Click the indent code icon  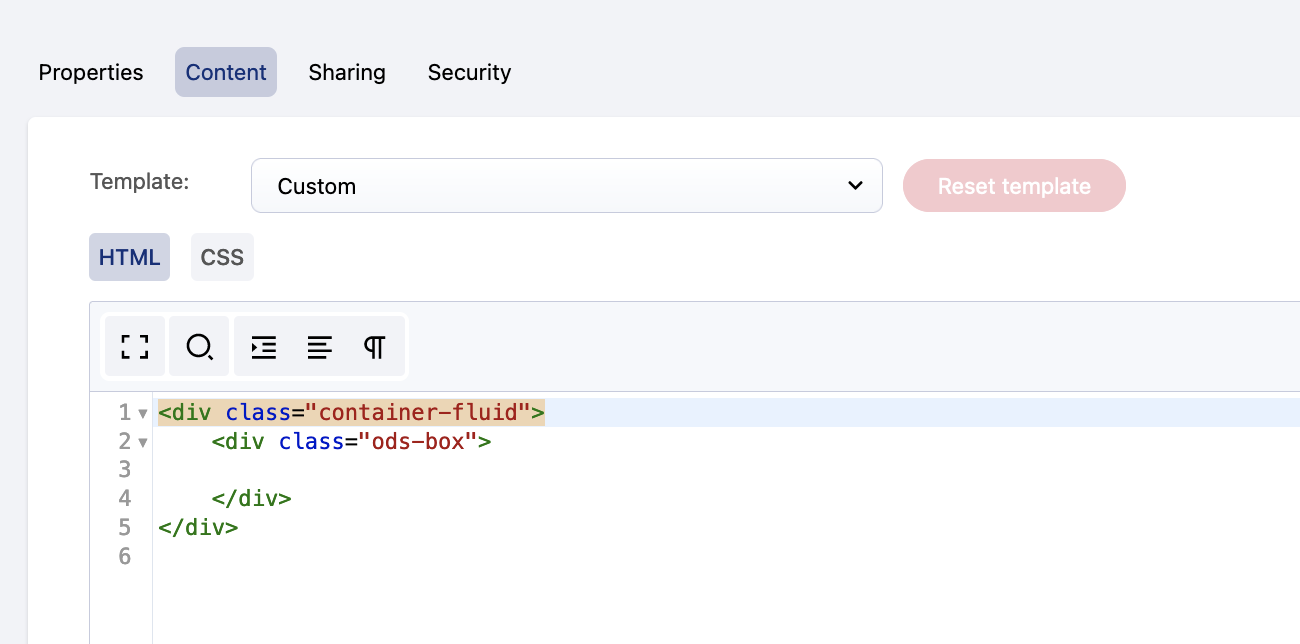[264, 347]
